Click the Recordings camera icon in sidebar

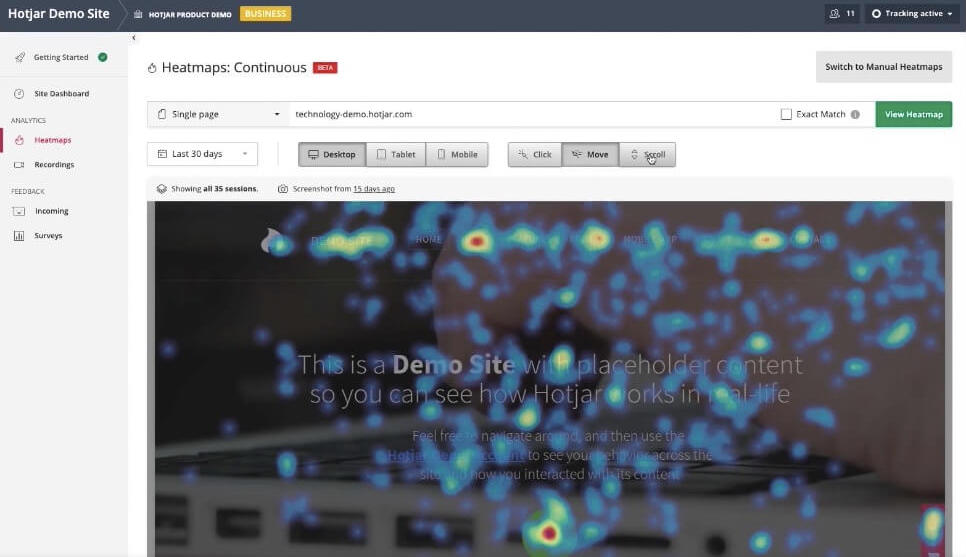tap(19, 165)
